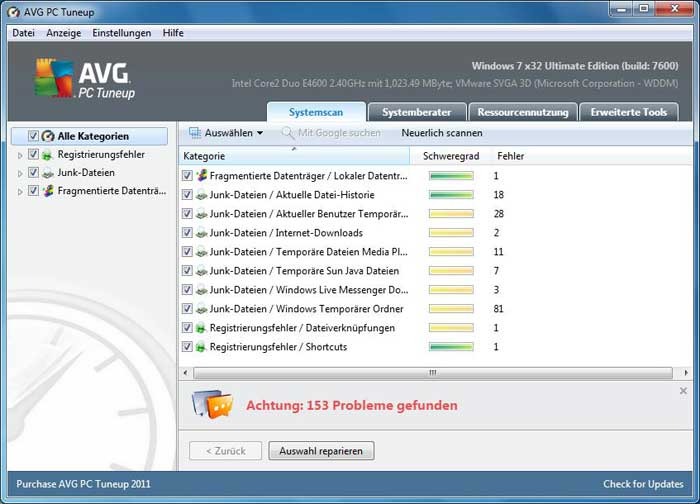The width and height of the screenshot is (700, 504).
Task: Expand Fragmentierte Datenträger tree node
Action: tap(20, 192)
